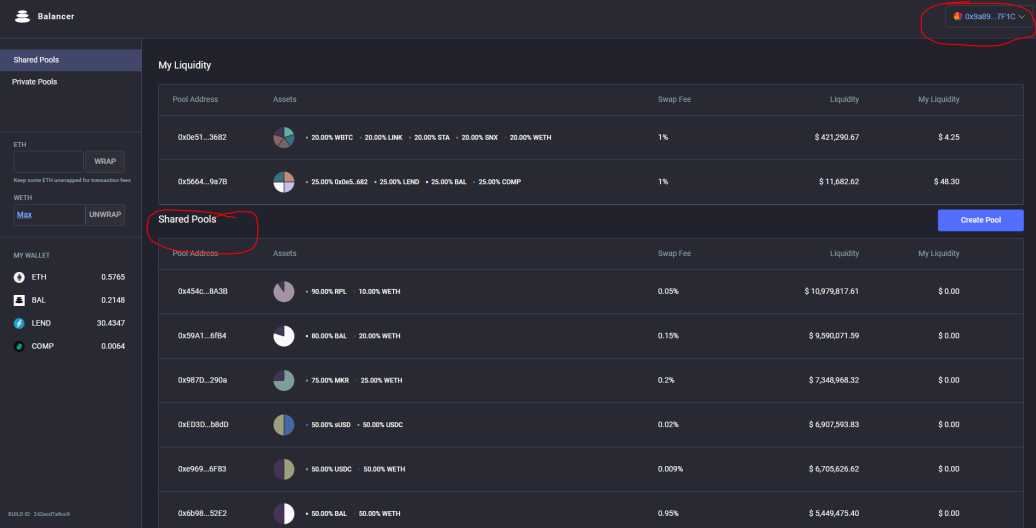Open the wallet account dropdown 0x9a89...7F1C
The height and width of the screenshot is (528, 1036).
[x=988, y=17]
